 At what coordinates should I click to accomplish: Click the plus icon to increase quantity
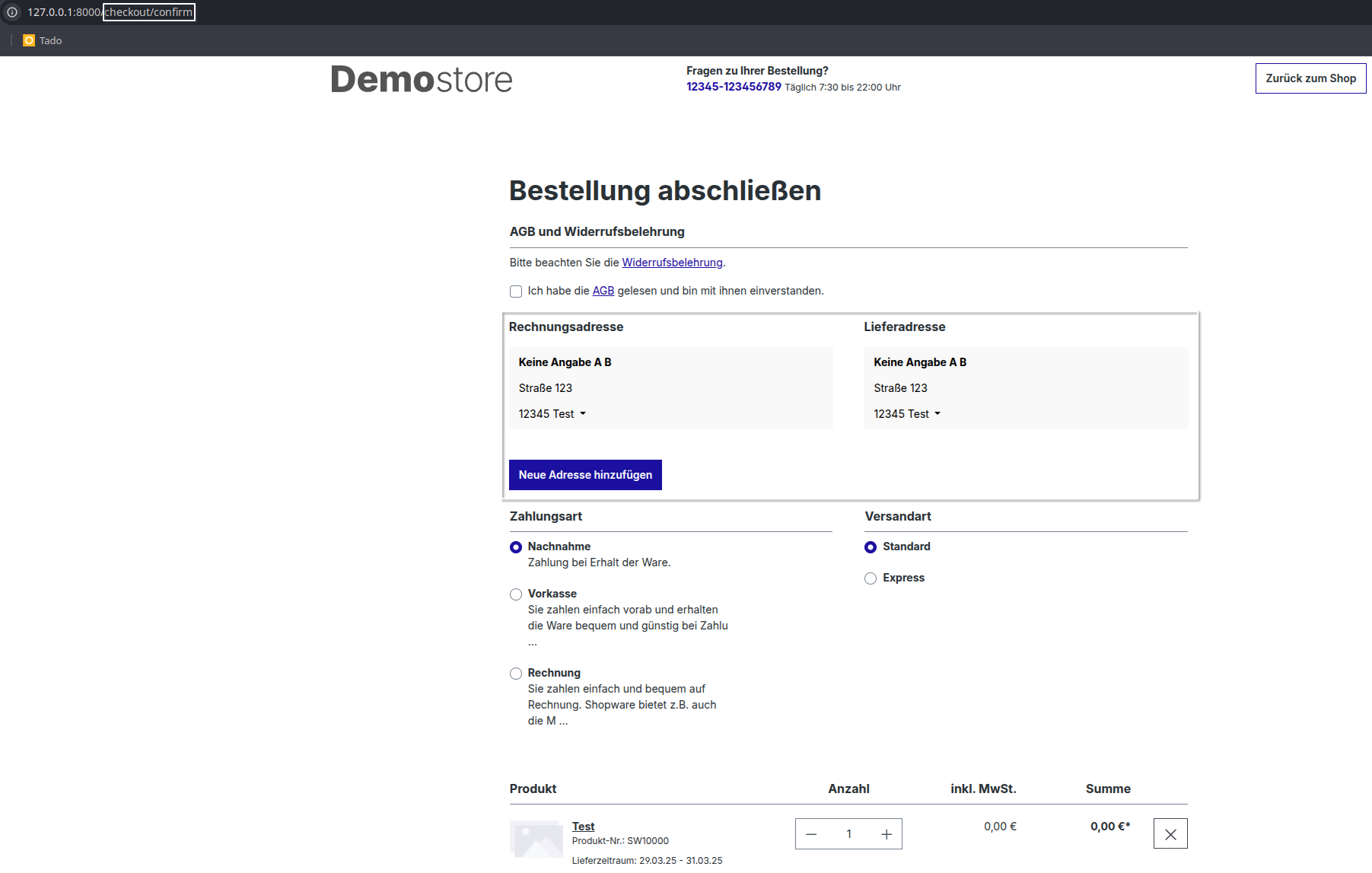tap(886, 834)
